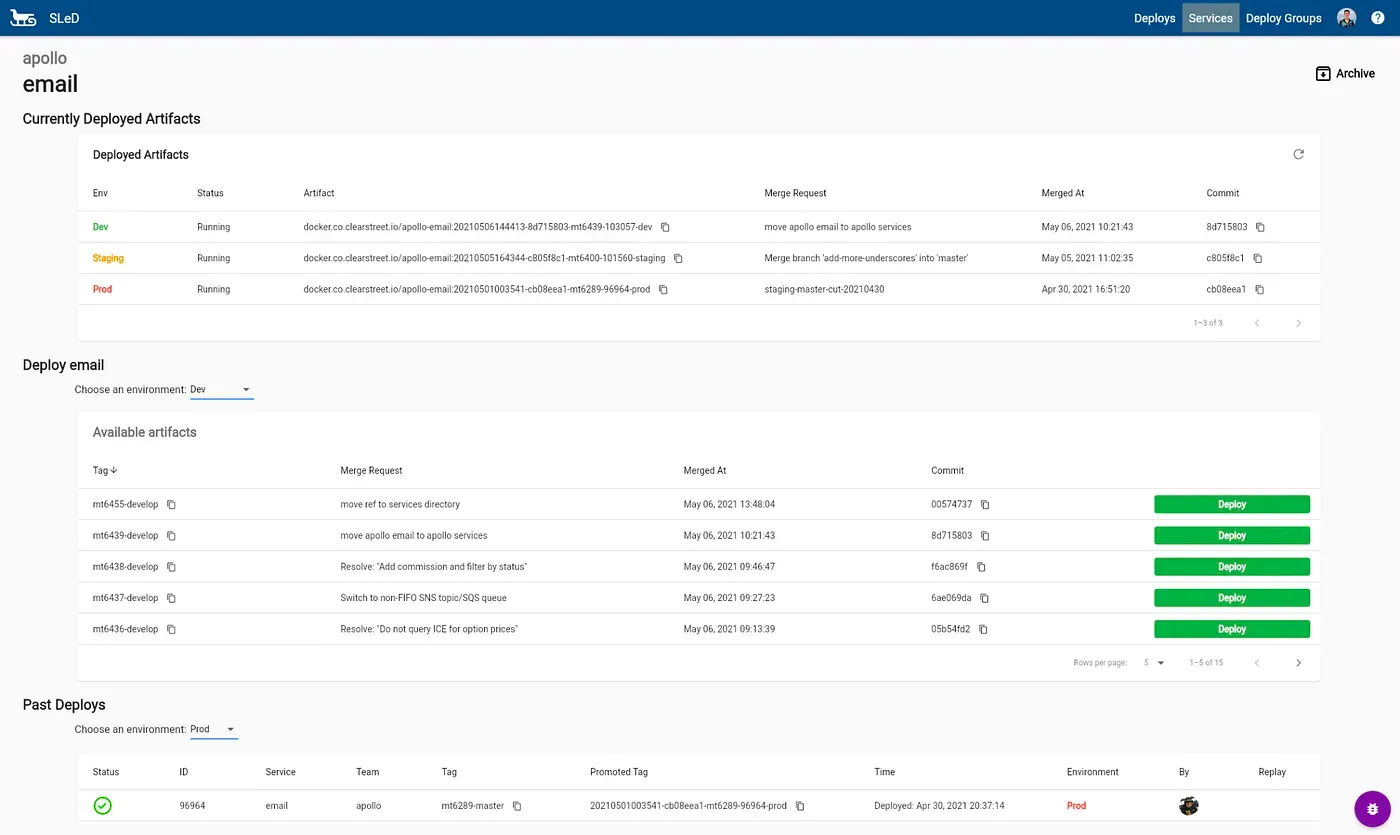Click the green success status icon
Screen dimensions: 1400x835
[x=102, y=805]
